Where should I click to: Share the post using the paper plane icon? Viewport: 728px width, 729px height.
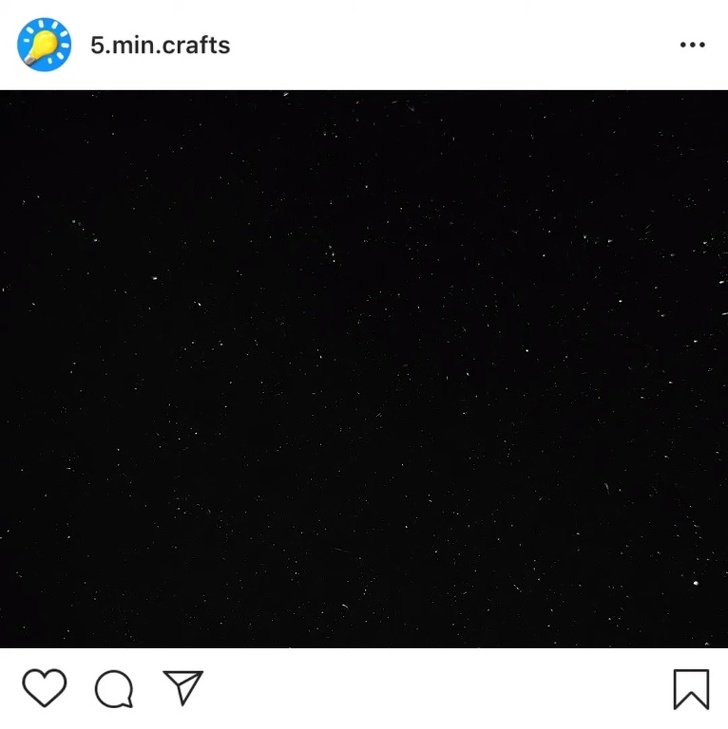[183, 687]
